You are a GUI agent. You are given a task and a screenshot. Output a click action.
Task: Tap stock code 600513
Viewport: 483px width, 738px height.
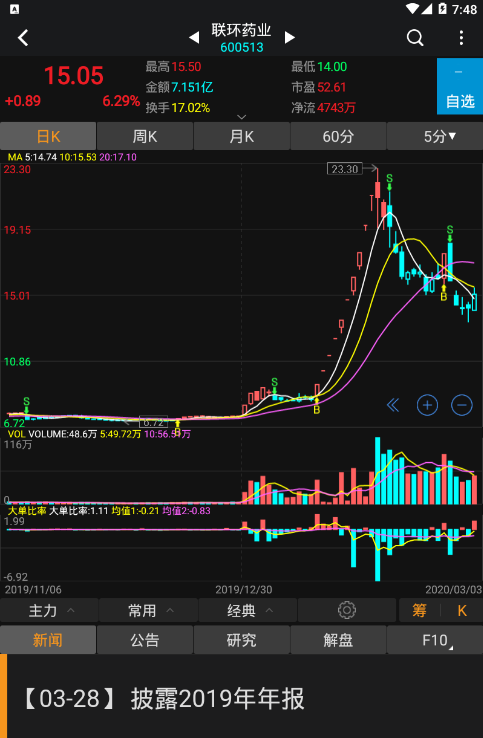(x=242, y=48)
